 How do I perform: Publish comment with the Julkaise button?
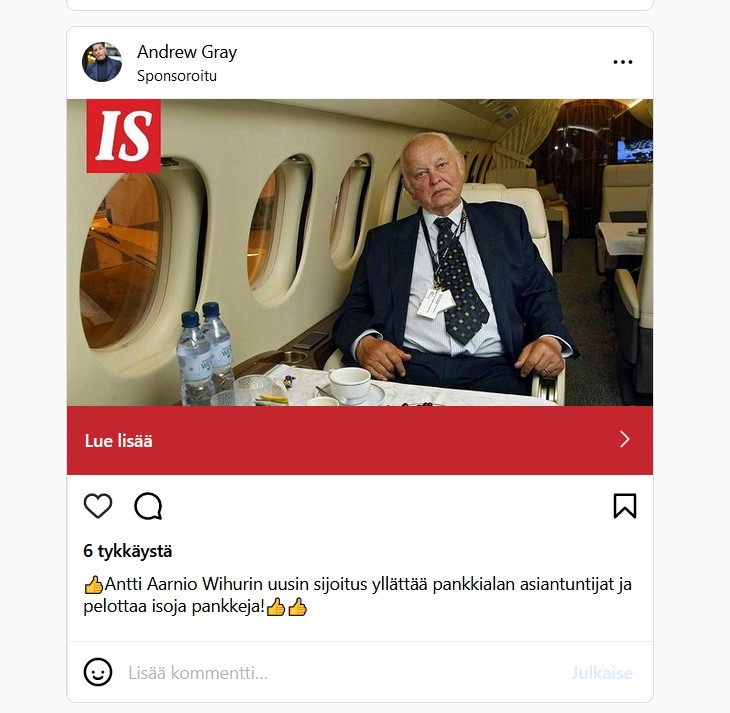602,673
